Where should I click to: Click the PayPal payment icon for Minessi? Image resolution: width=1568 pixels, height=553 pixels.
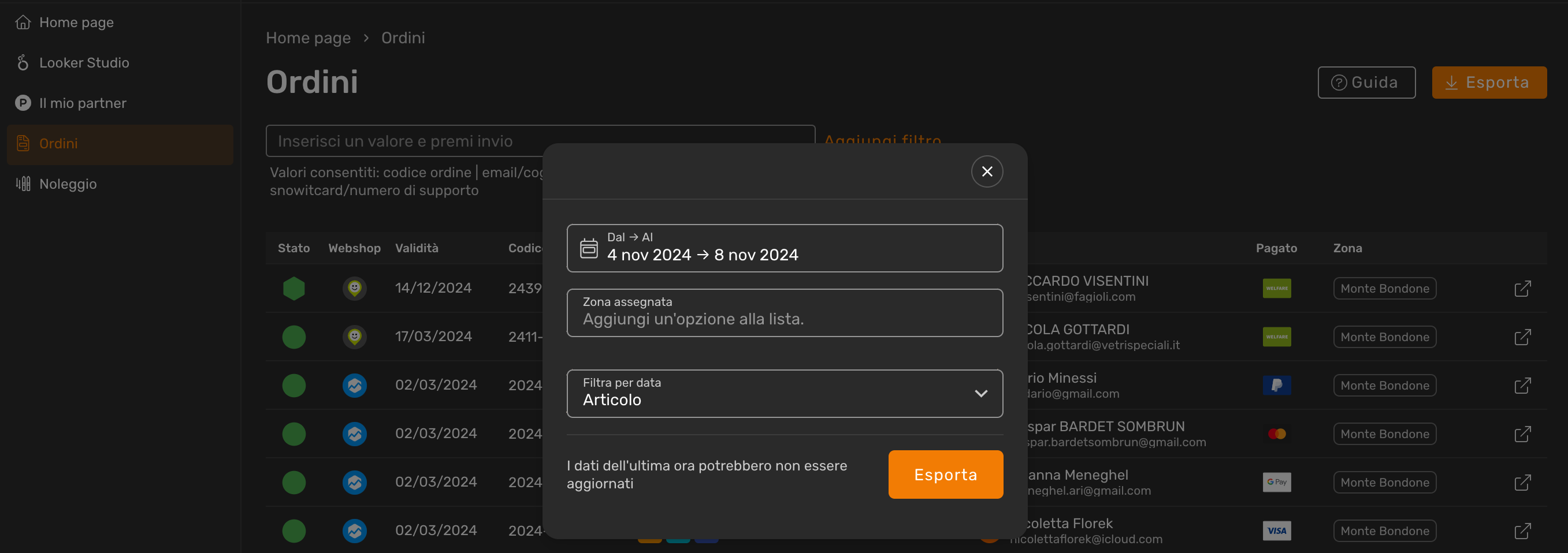pyautogui.click(x=1276, y=384)
